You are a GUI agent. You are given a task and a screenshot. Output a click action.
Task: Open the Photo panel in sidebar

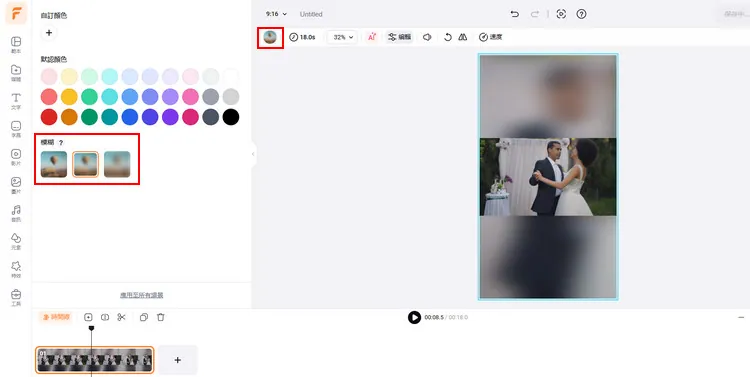click(16, 185)
